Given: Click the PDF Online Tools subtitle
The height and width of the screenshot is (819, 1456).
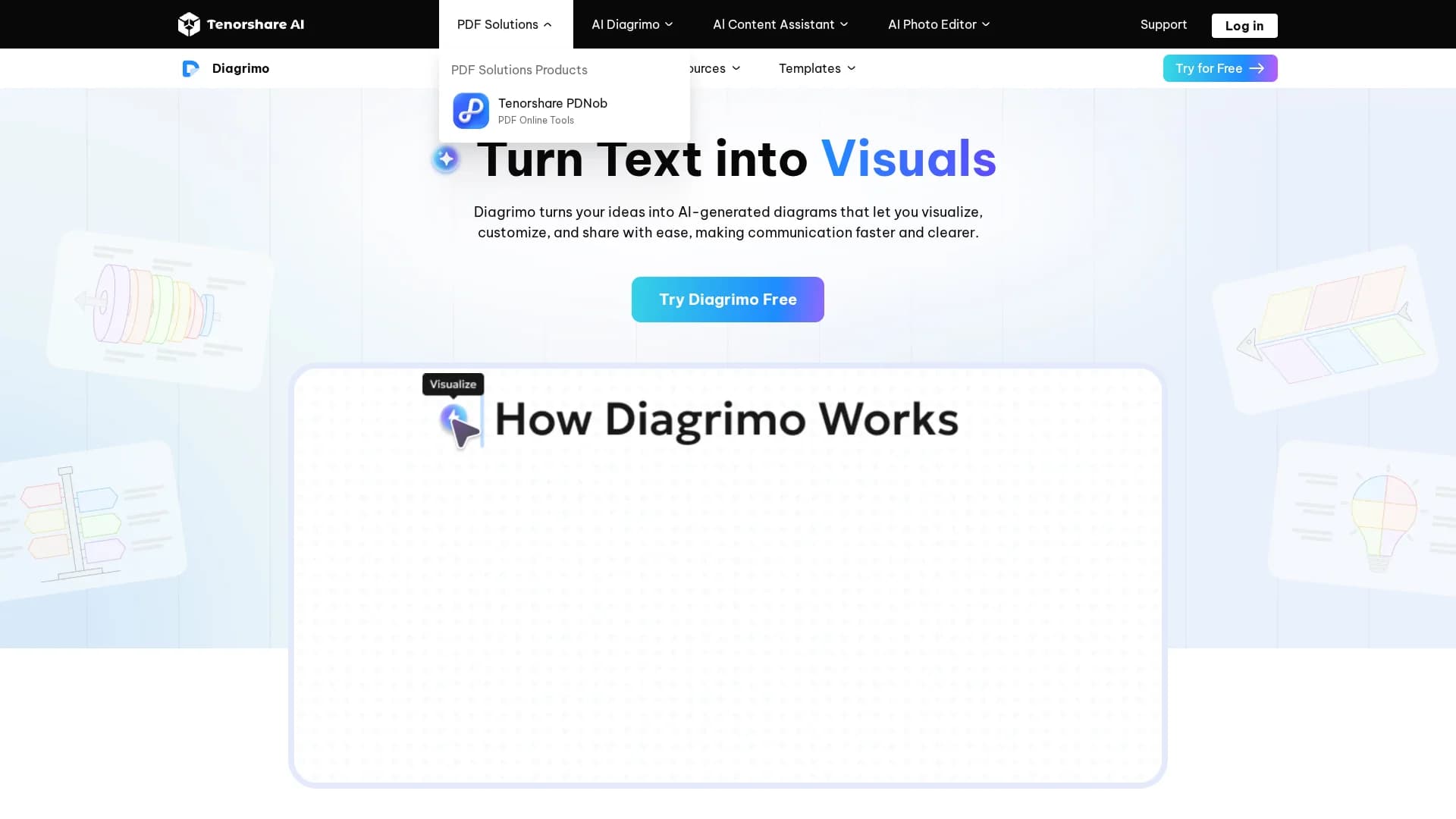Looking at the screenshot, I should click(x=536, y=121).
